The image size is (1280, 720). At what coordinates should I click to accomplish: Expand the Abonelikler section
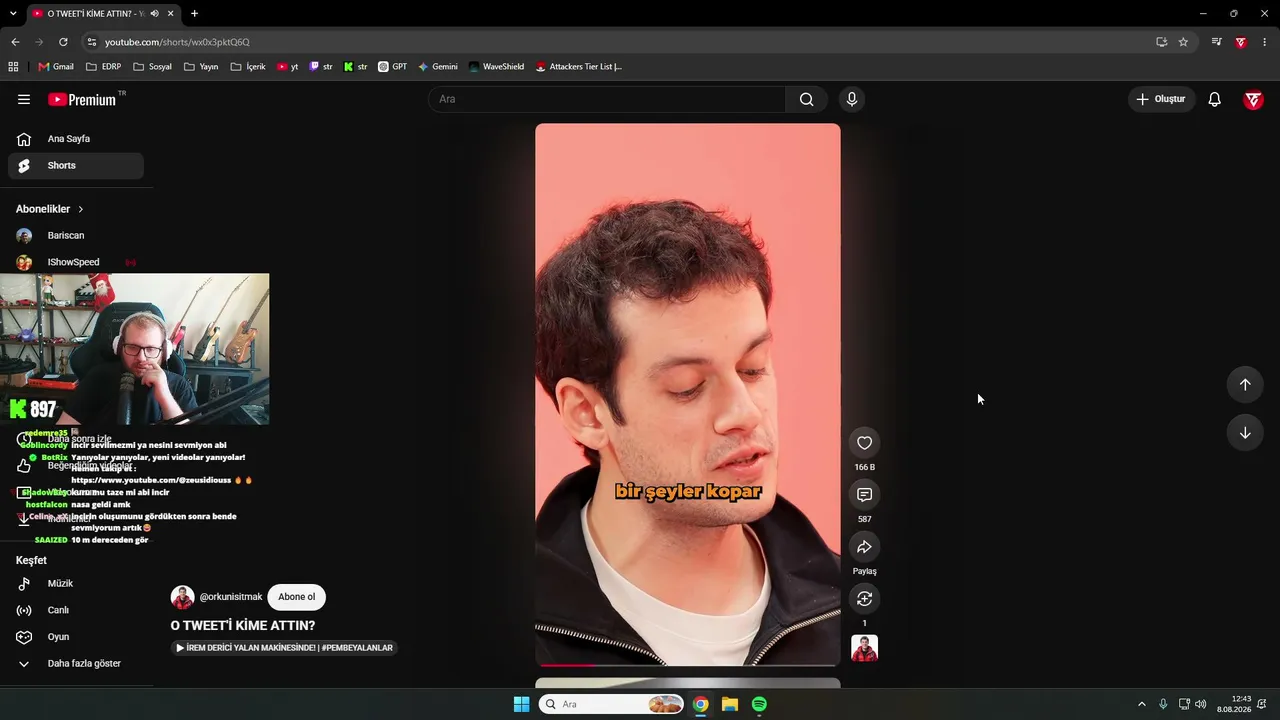(x=50, y=209)
